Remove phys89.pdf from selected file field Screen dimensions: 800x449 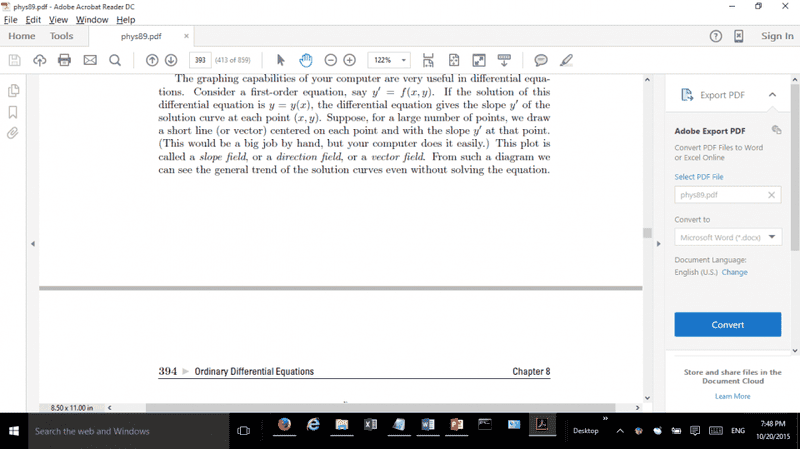point(771,195)
